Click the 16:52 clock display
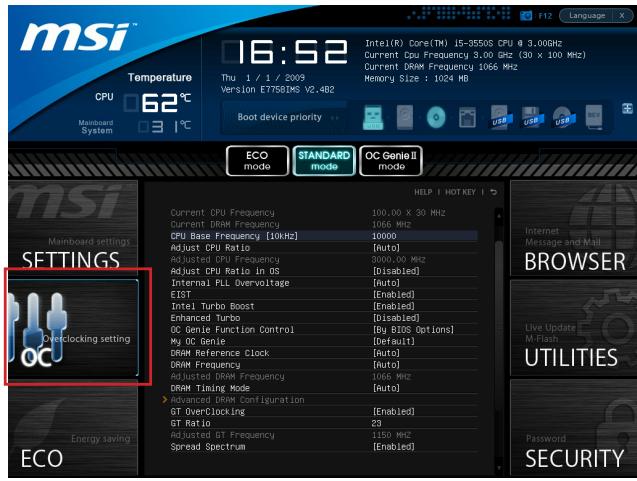 click(x=285, y=52)
